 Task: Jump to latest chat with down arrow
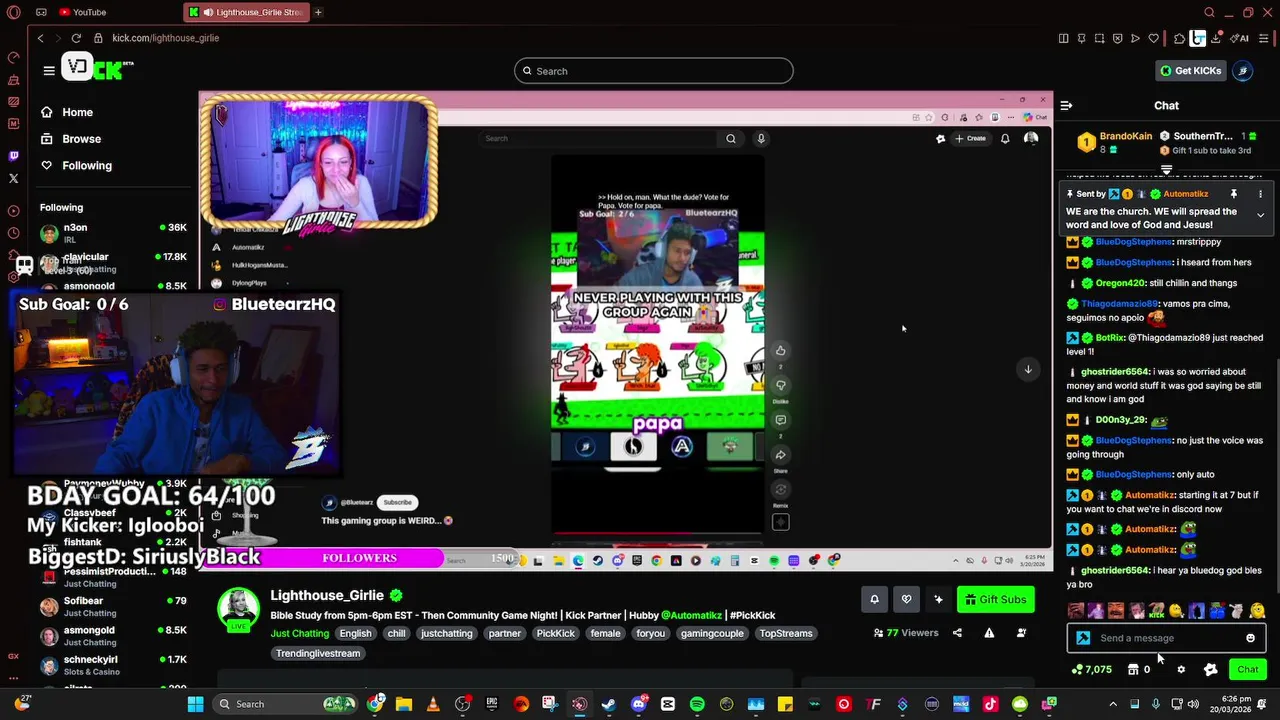pyautogui.click(x=1028, y=369)
